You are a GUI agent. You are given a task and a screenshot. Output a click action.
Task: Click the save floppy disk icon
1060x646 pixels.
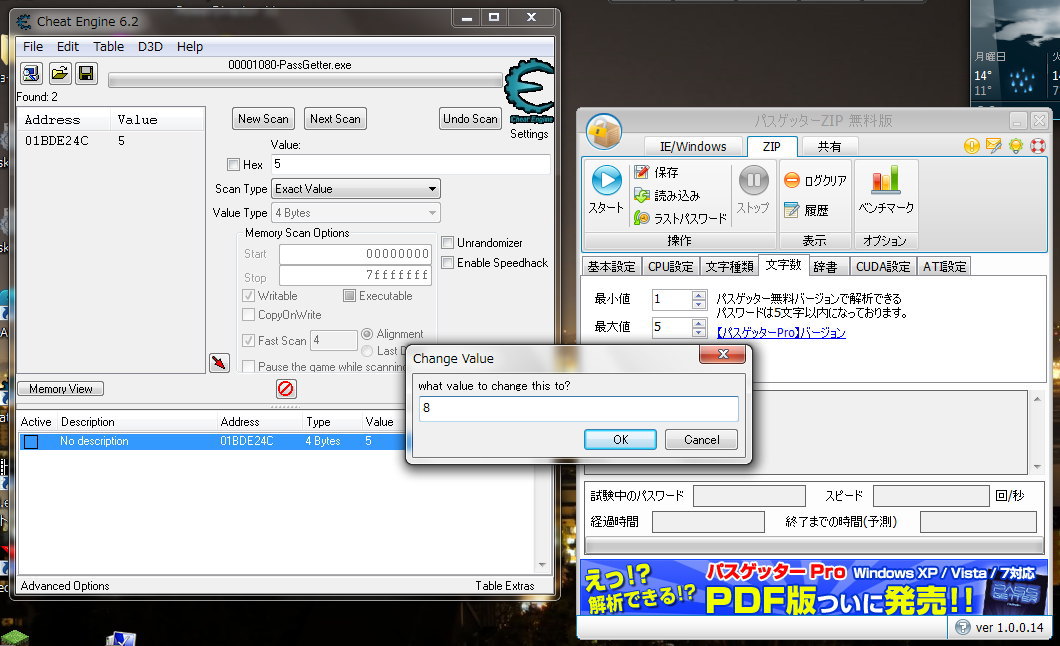[86, 73]
